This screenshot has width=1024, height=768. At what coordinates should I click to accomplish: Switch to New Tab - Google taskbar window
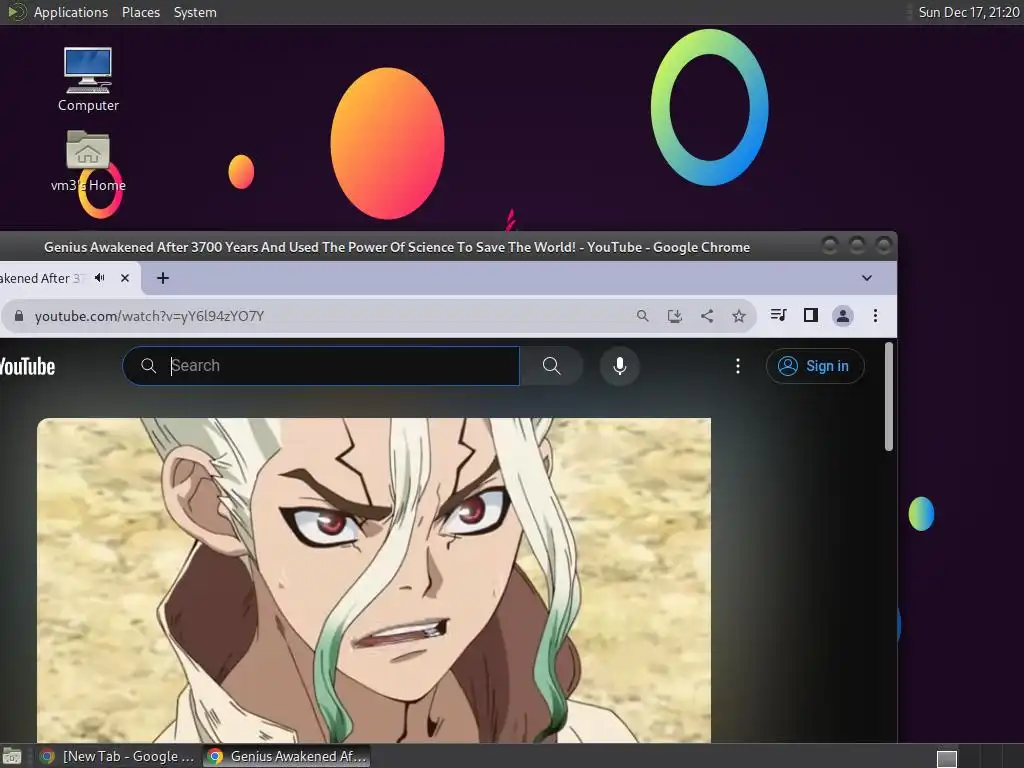coord(118,756)
